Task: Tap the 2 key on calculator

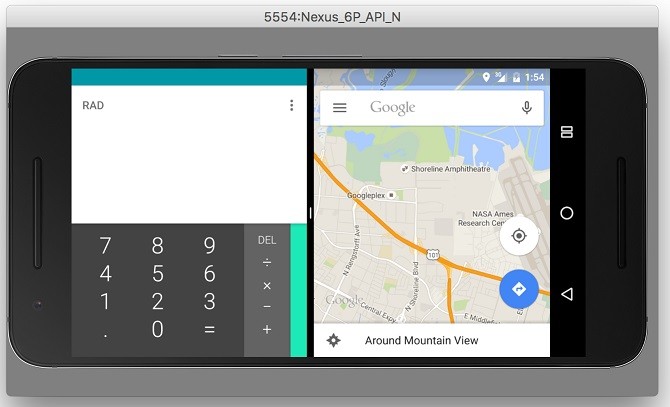Action: click(158, 302)
